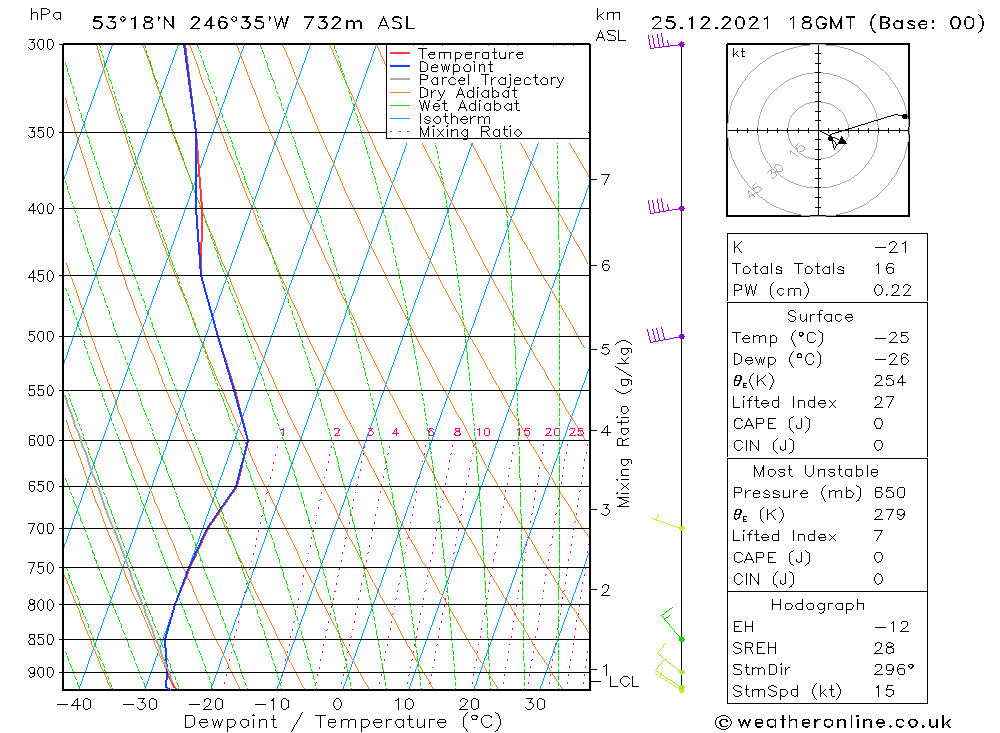Select the Parcel Trajectory legend label
This screenshot has height=733, width=1000.
point(491,80)
